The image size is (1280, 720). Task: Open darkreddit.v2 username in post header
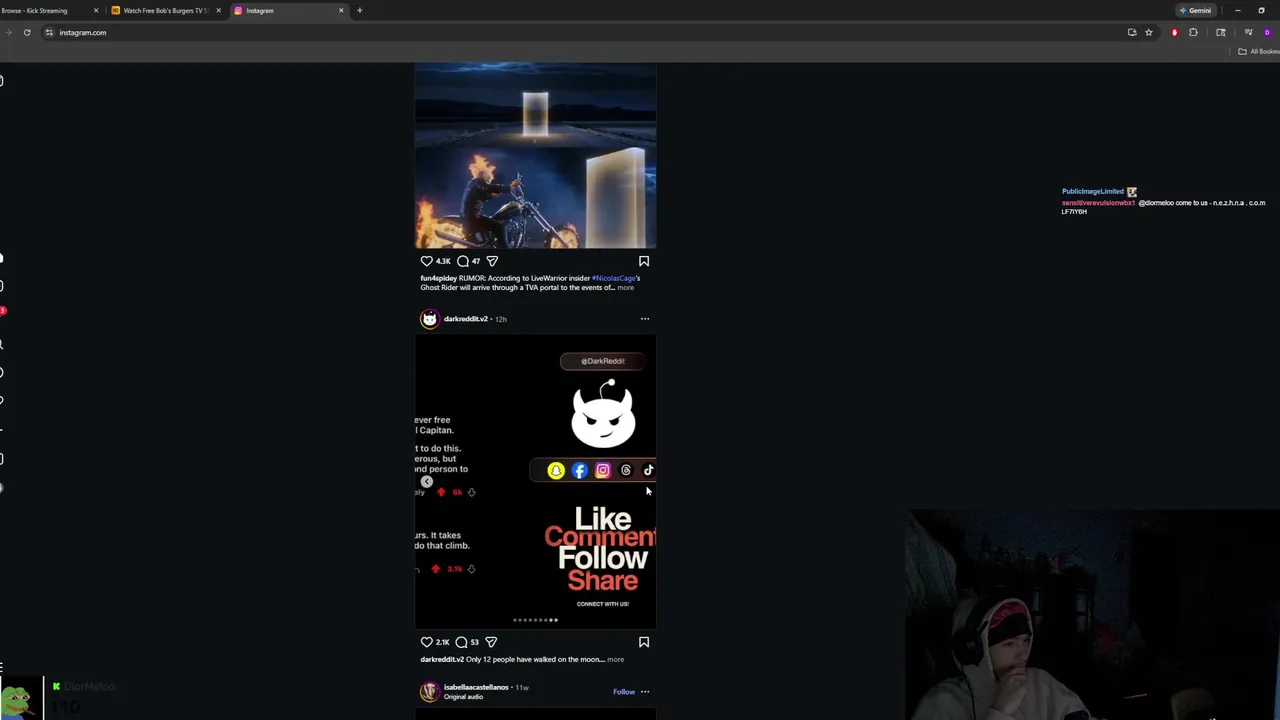point(466,319)
